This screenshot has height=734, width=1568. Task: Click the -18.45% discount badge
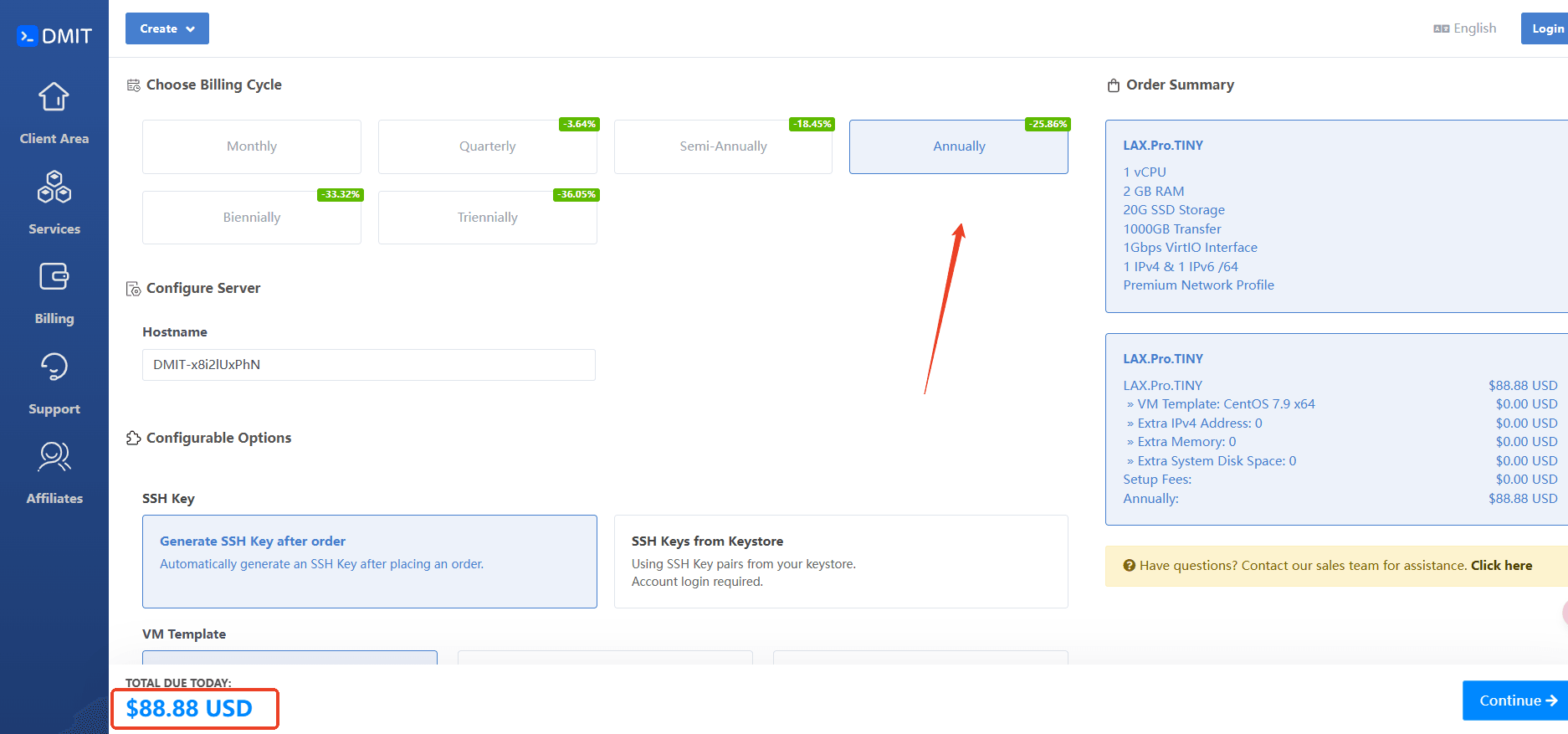(x=812, y=124)
